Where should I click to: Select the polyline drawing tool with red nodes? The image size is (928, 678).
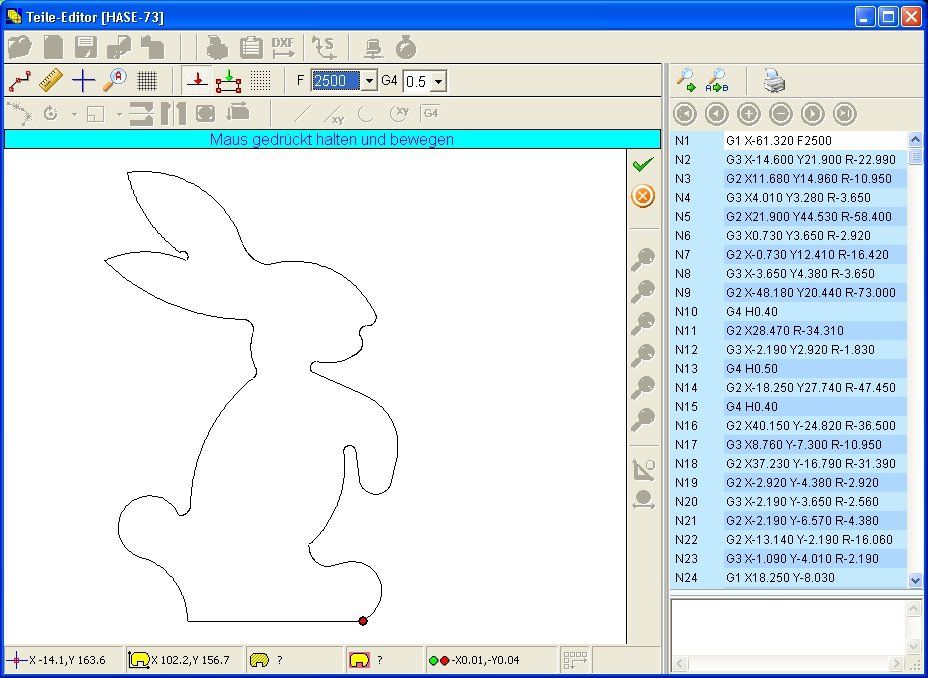20,80
